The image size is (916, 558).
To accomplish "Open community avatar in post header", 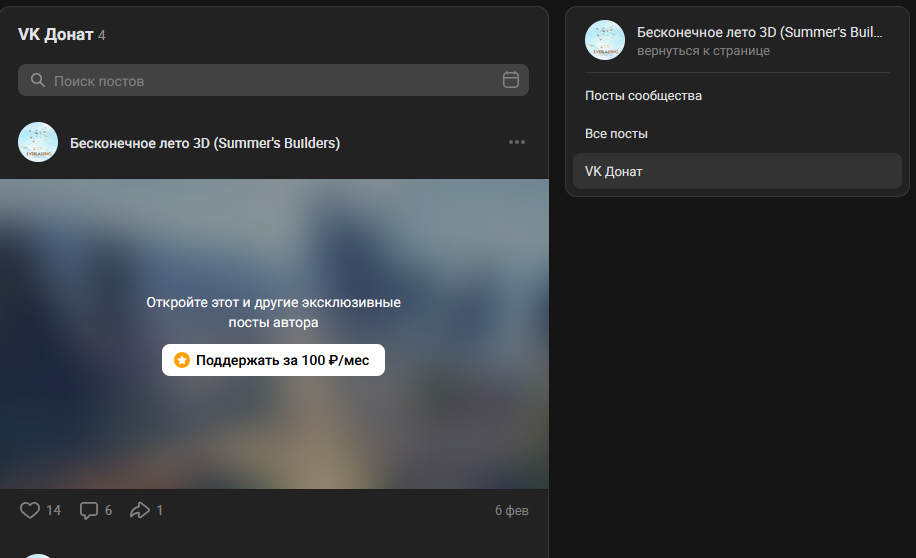I will [x=38, y=142].
